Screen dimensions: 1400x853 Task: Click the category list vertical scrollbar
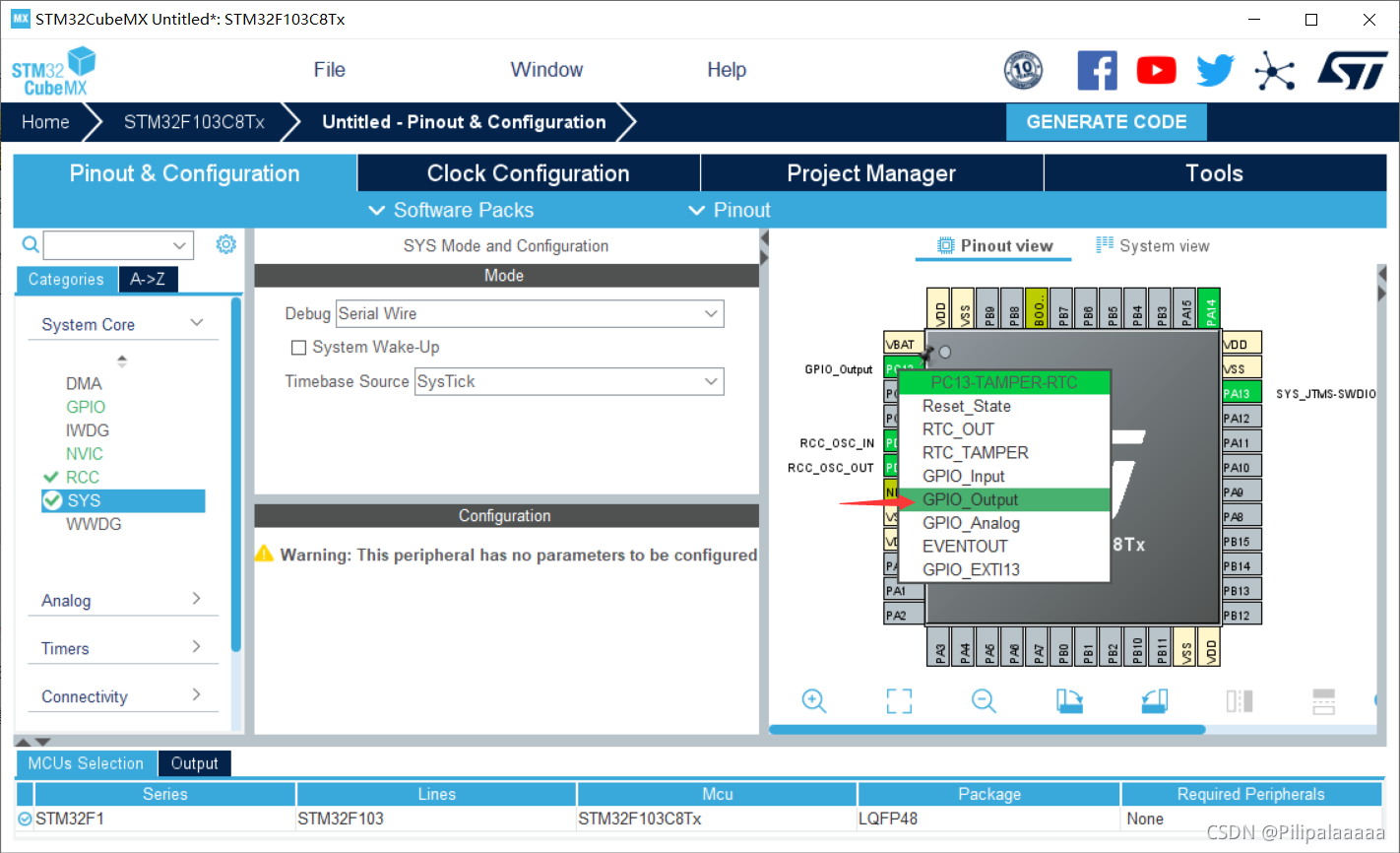[x=236, y=474]
